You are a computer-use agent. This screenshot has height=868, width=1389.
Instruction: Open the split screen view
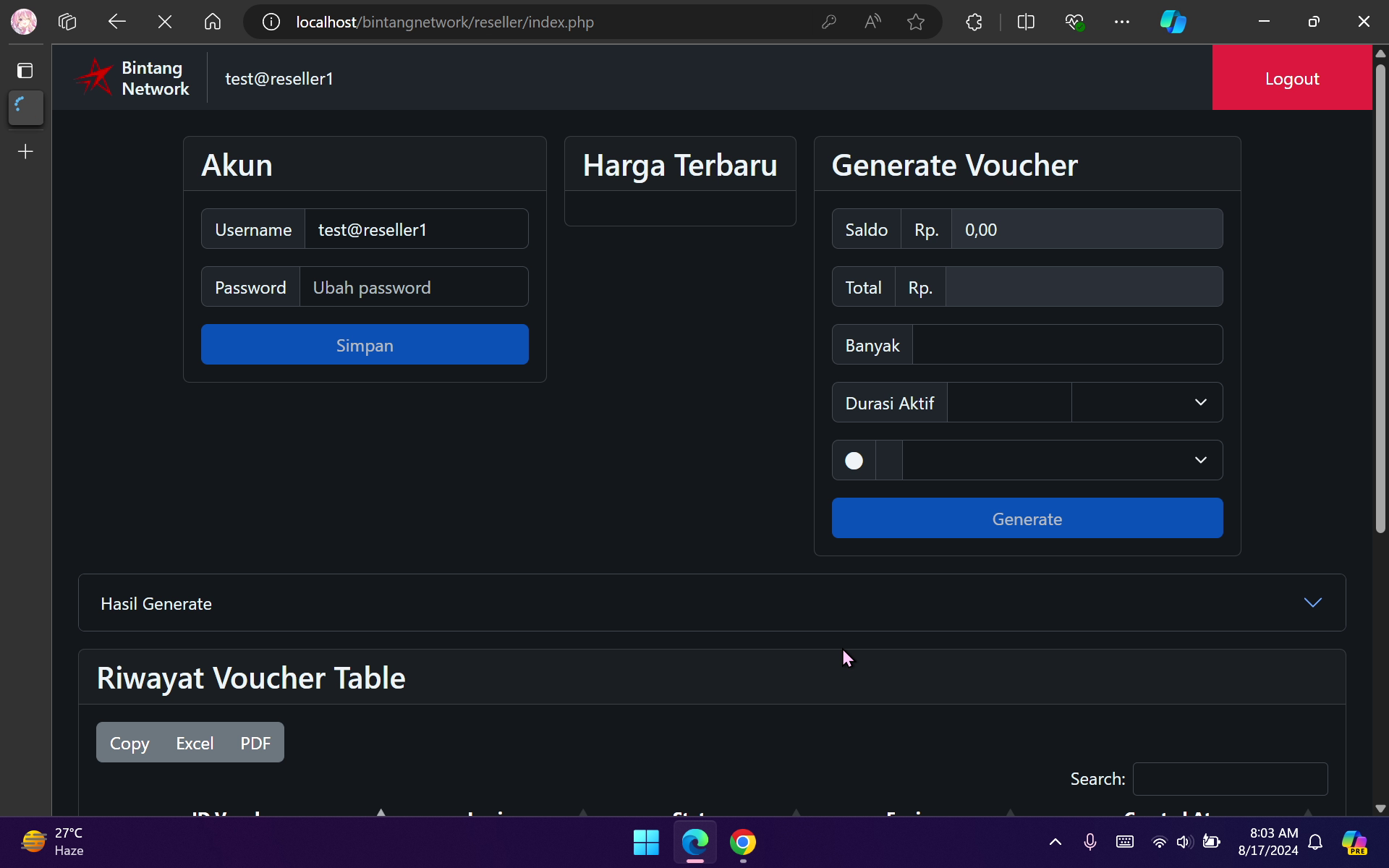click(1026, 22)
